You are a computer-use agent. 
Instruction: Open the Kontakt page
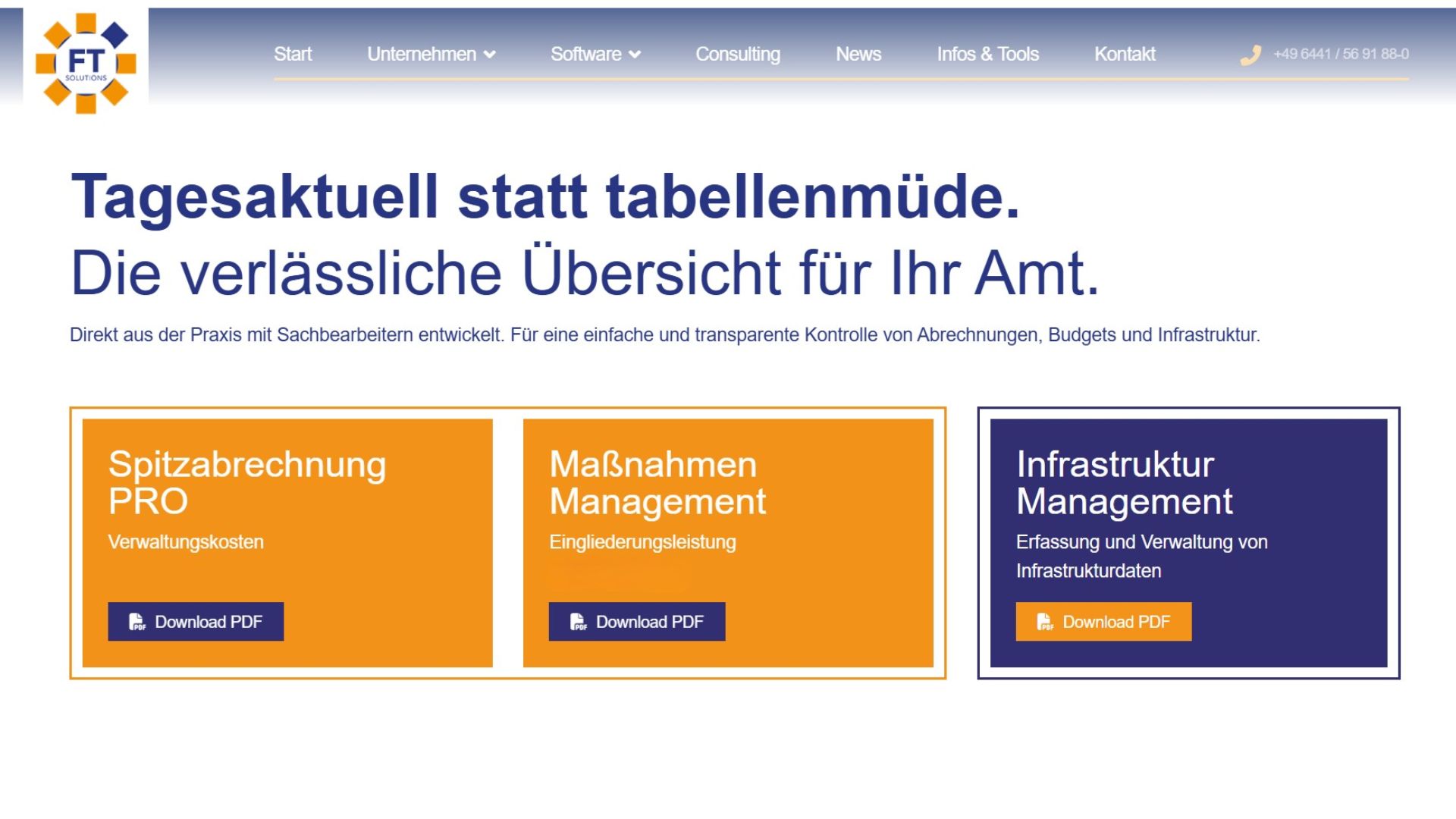click(x=1125, y=54)
